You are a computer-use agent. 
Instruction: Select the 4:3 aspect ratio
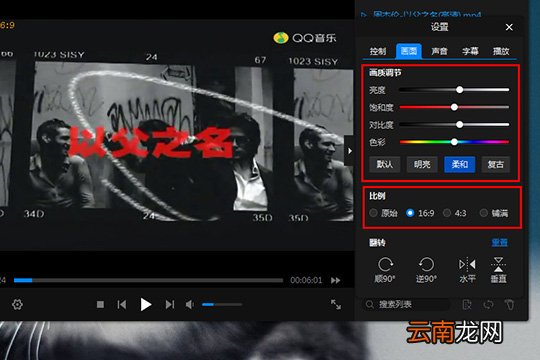pos(455,213)
